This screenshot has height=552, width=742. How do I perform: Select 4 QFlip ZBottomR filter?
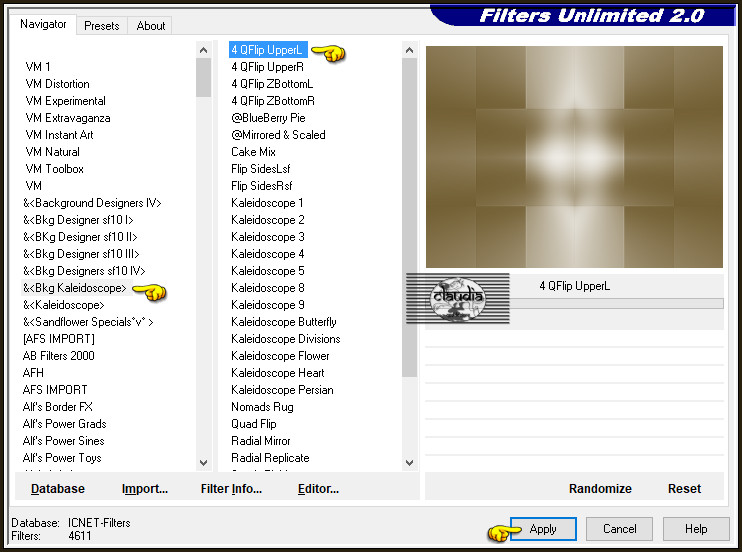[x=273, y=101]
